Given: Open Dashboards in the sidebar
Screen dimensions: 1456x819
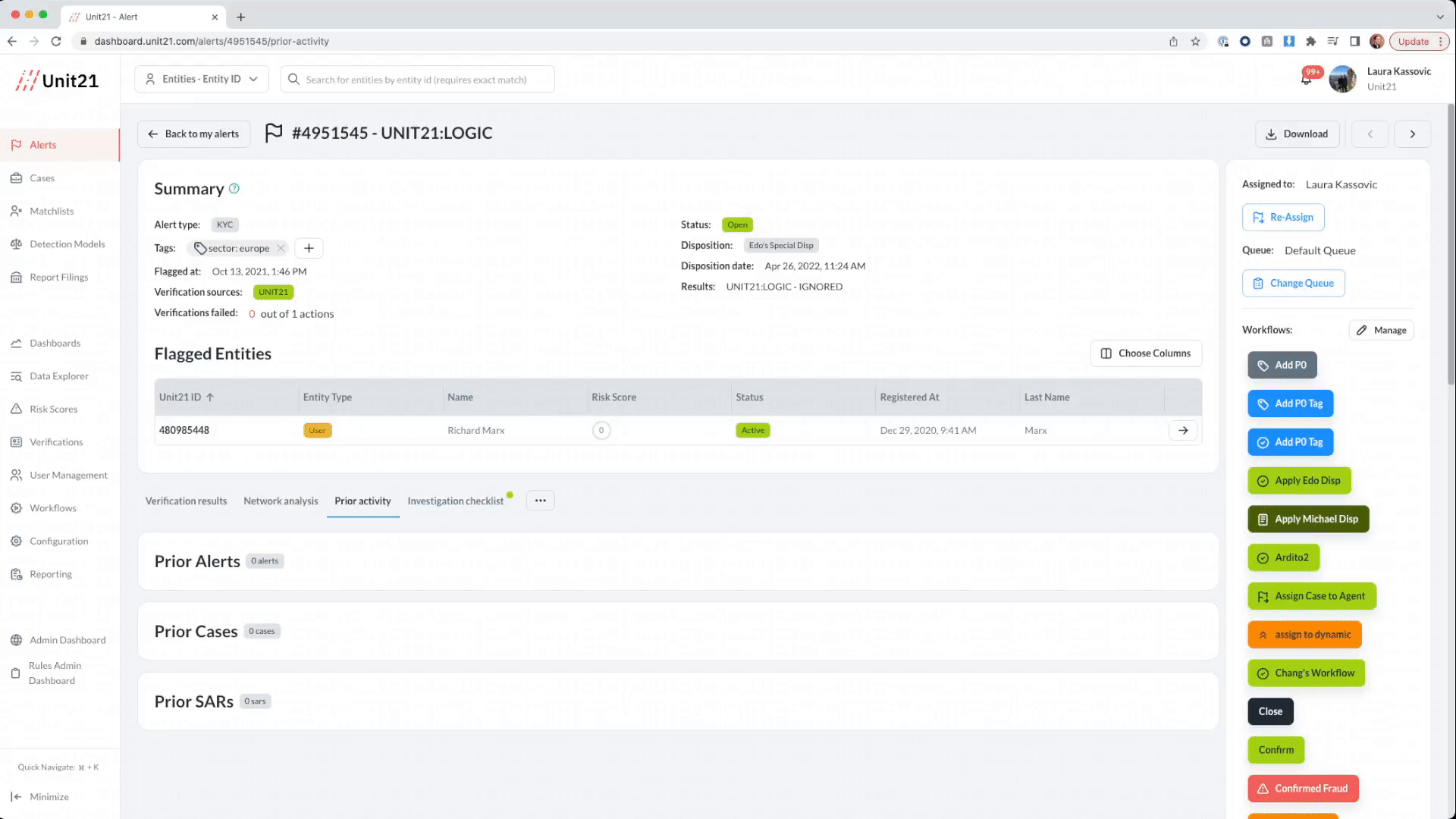Looking at the screenshot, I should 55,344.
